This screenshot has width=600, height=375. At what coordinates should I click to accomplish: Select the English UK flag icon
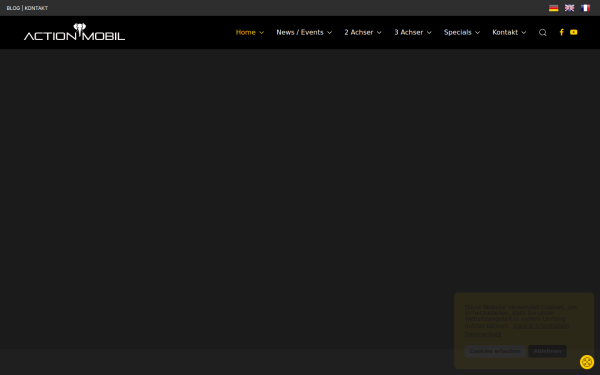point(569,8)
